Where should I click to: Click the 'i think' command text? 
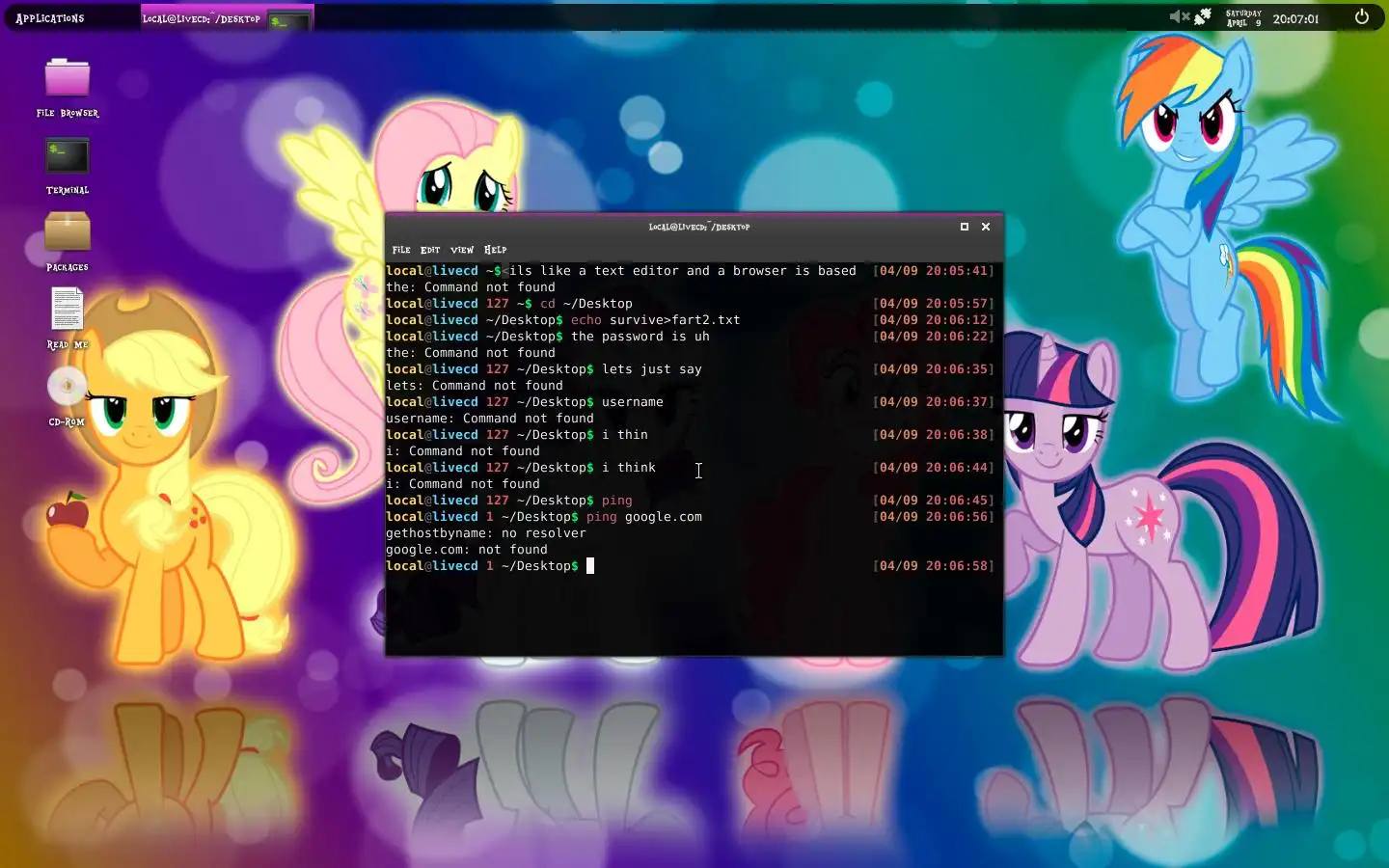(x=629, y=468)
